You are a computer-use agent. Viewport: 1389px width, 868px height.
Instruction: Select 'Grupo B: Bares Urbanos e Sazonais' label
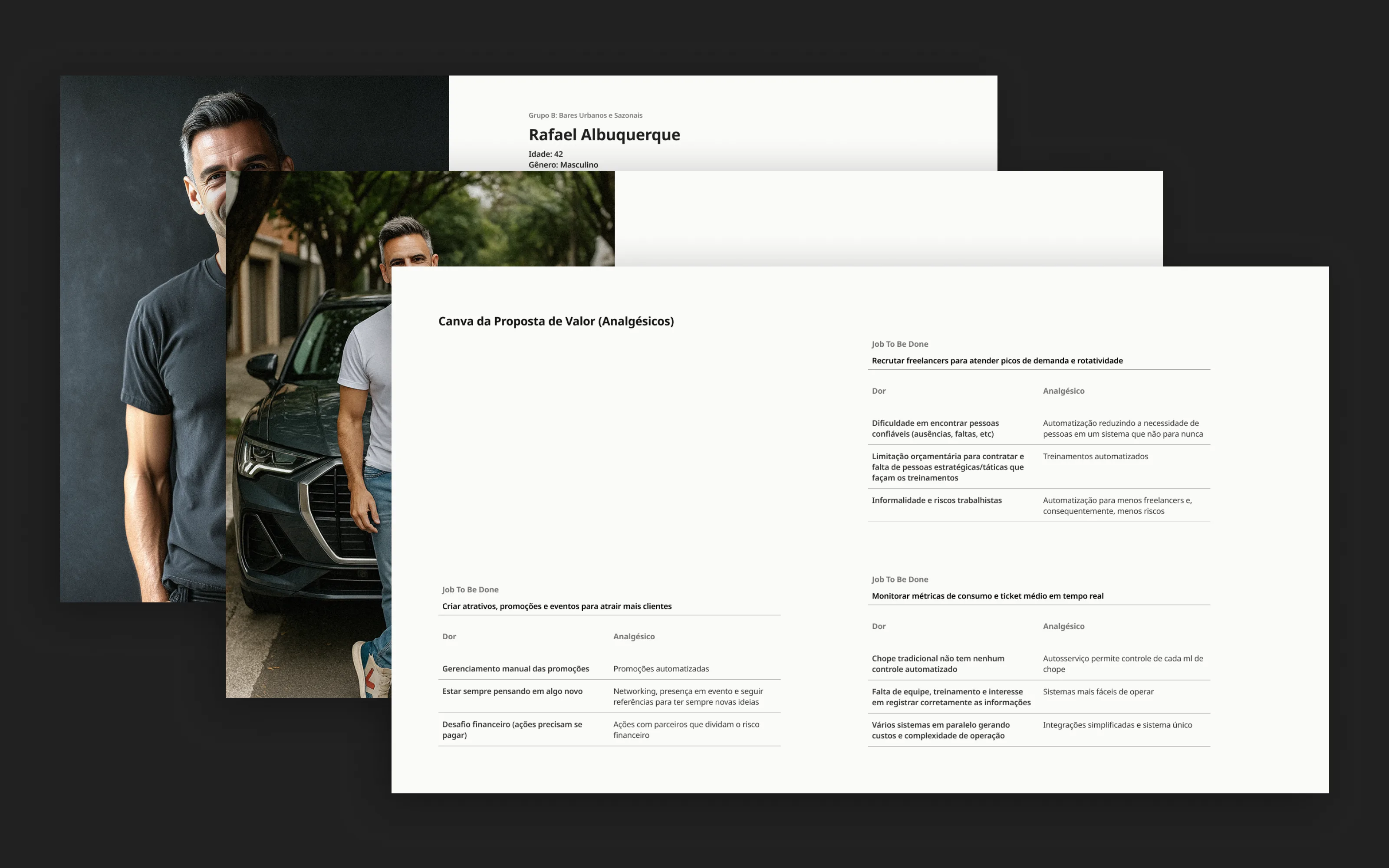(585, 115)
